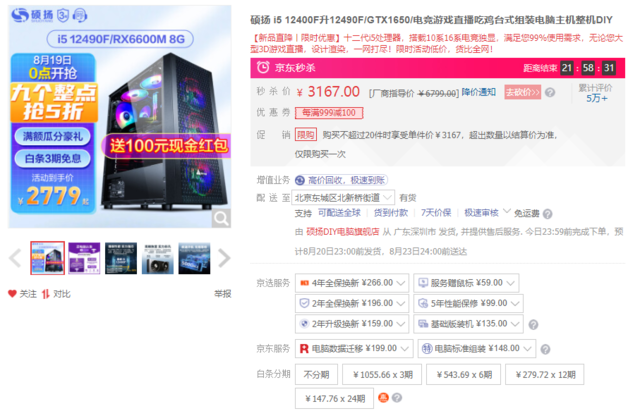Open the 基础板装机 ¥135.00 dropdown

[468, 324]
